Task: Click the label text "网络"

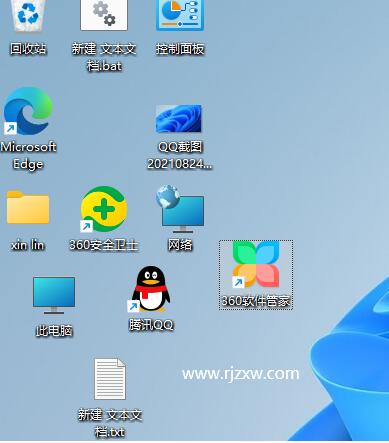Action: pos(180,245)
